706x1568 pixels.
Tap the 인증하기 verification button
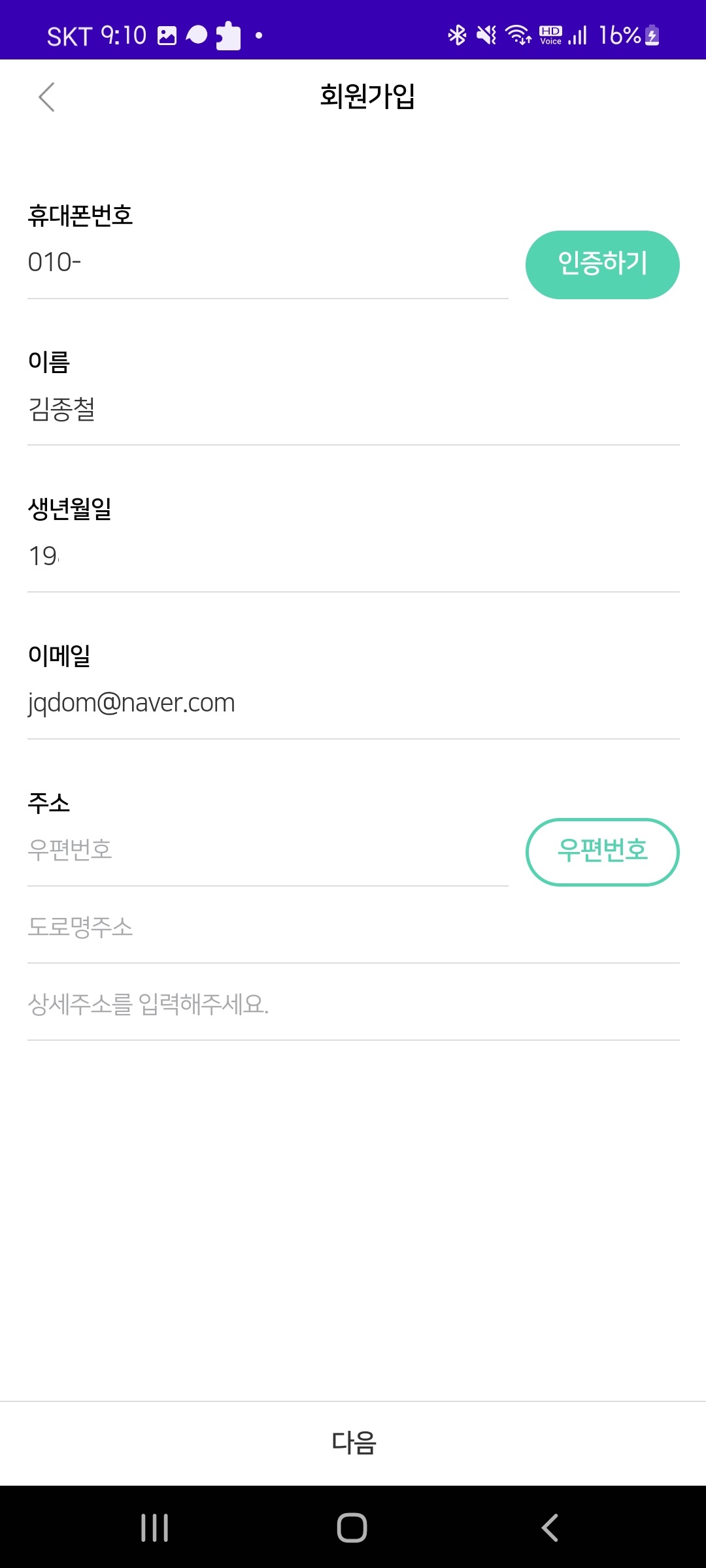(602, 265)
